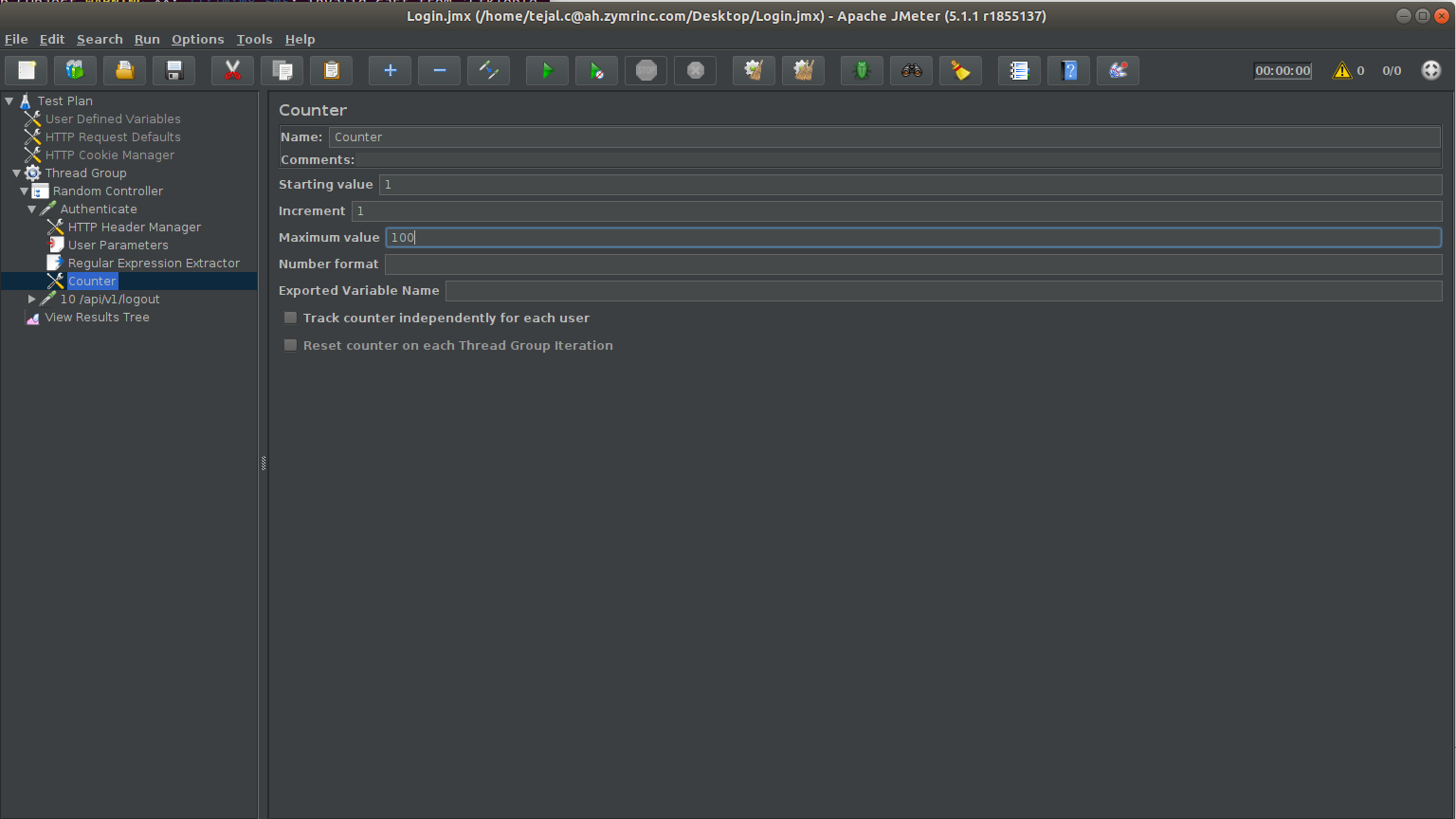Click the yellow warning log icon
The height and width of the screenshot is (819, 1456).
click(1342, 70)
